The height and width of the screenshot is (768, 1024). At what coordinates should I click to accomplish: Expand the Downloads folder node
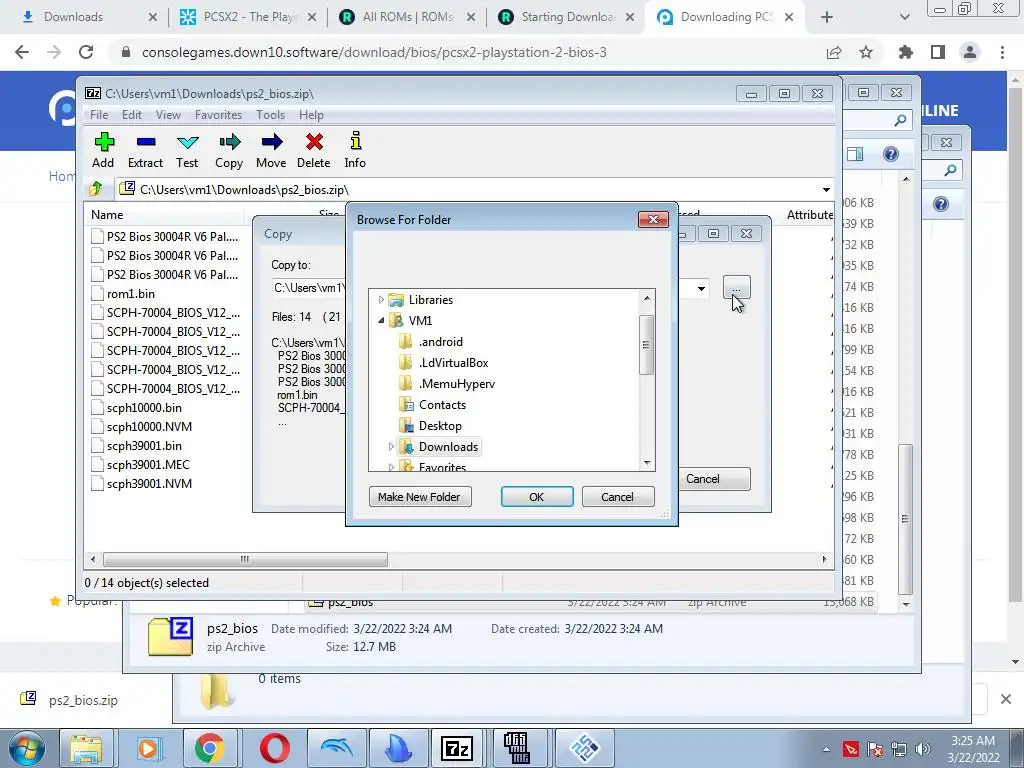(x=391, y=447)
